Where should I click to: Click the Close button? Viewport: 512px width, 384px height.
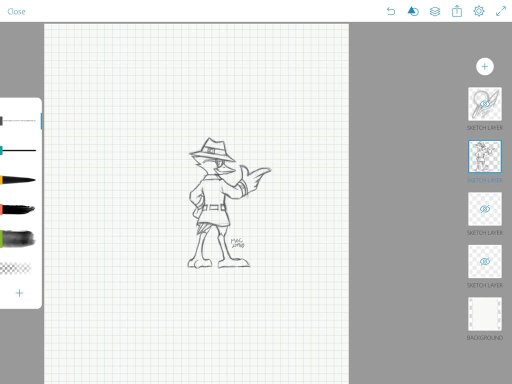point(16,12)
